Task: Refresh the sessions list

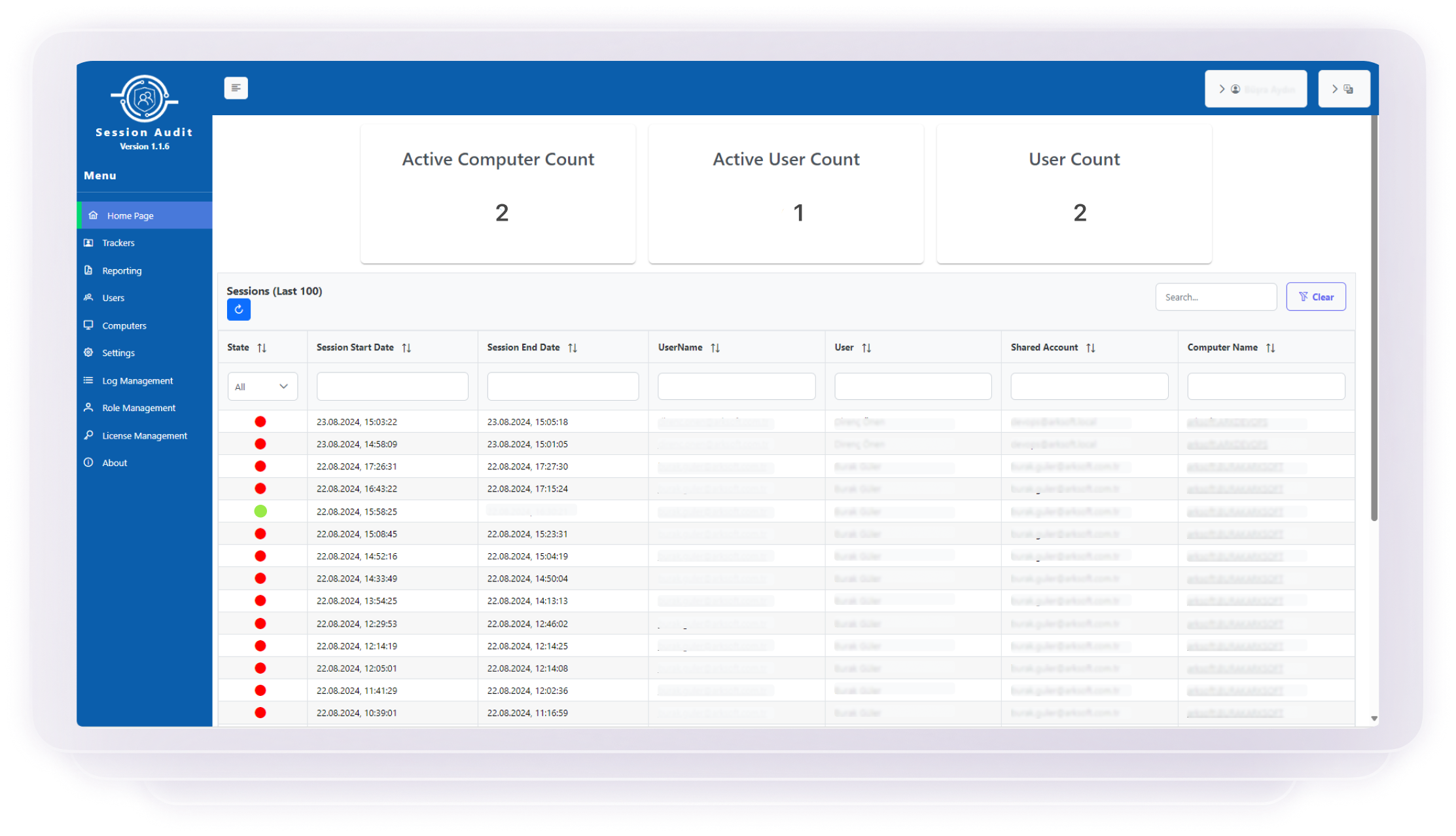Action: tap(238, 309)
